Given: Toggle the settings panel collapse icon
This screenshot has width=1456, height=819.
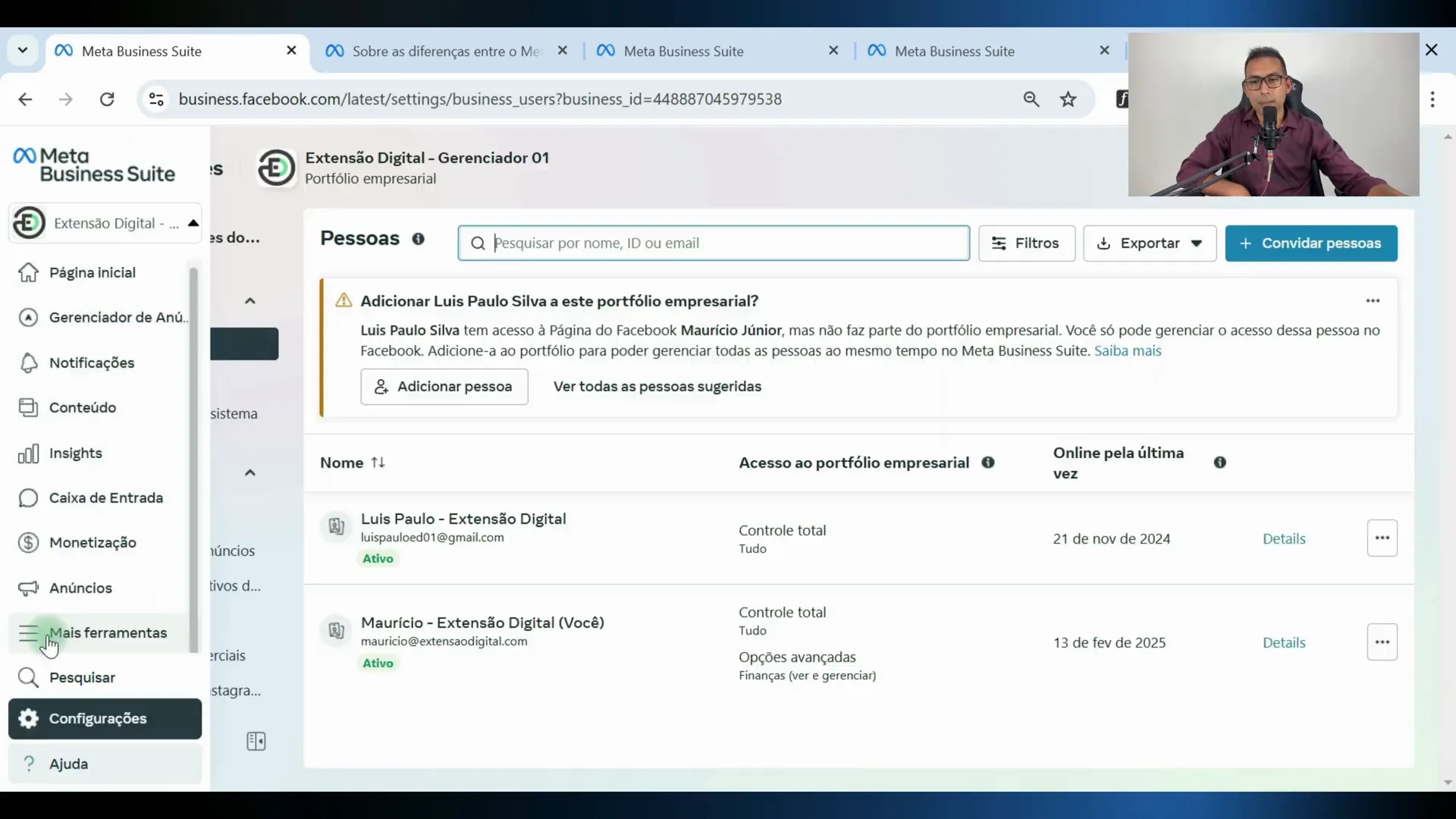Looking at the screenshot, I should pyautogui.click(x=256, y=741).
